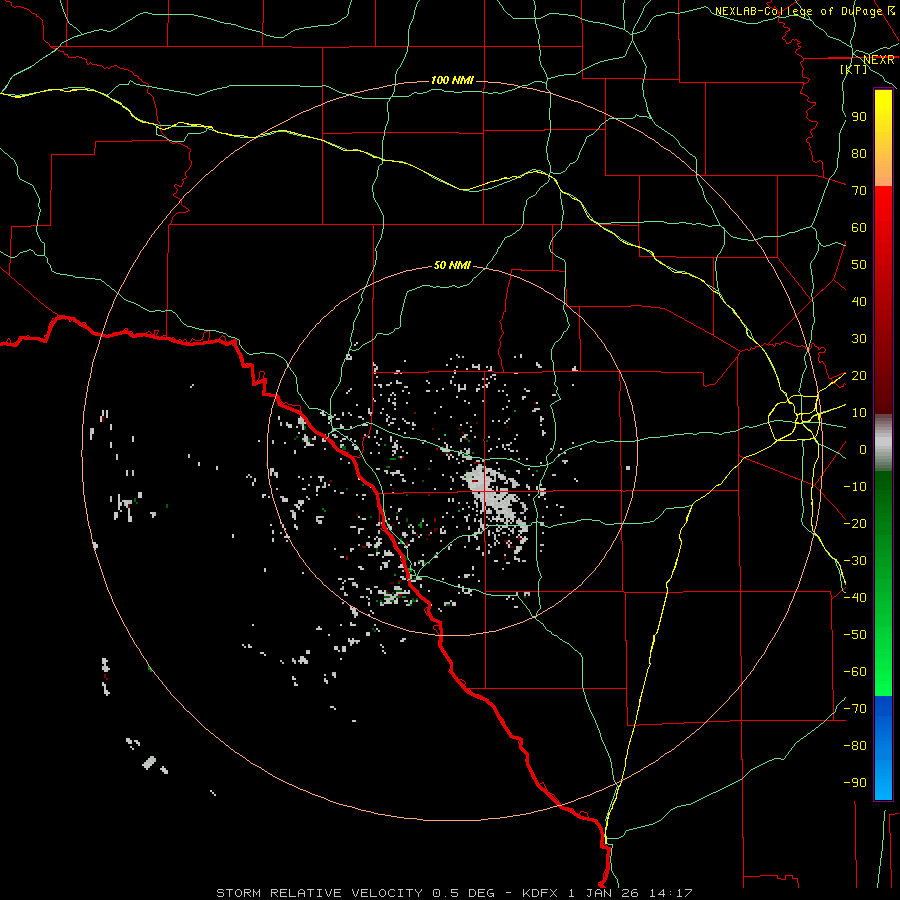Click the KDFX station identifier in footer

(542, 893)
